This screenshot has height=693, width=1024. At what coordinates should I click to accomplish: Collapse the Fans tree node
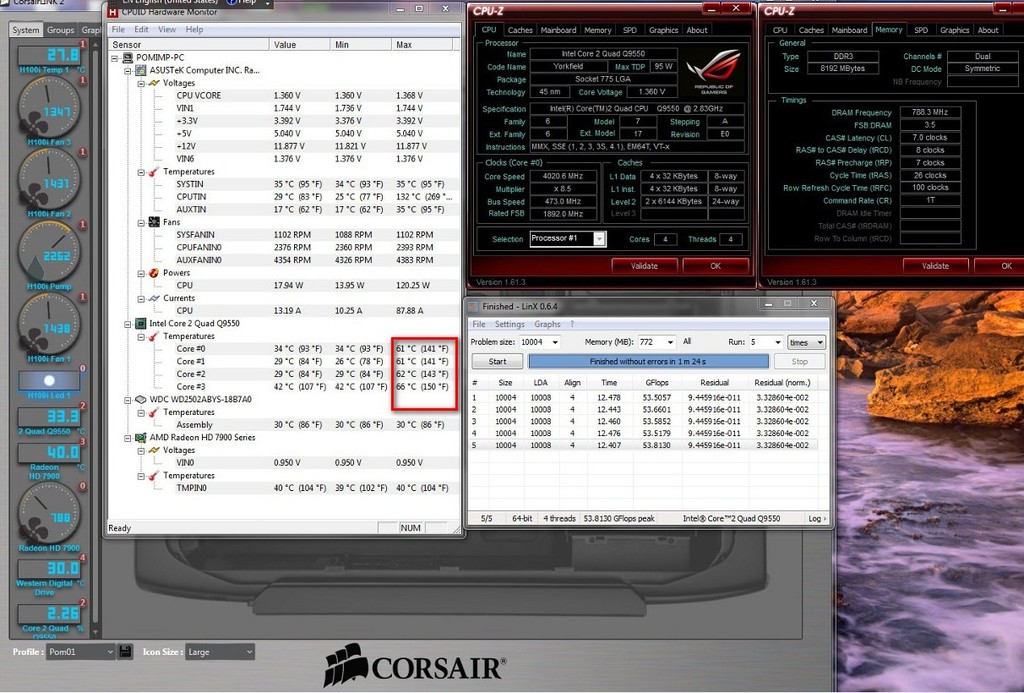point(141,222)
